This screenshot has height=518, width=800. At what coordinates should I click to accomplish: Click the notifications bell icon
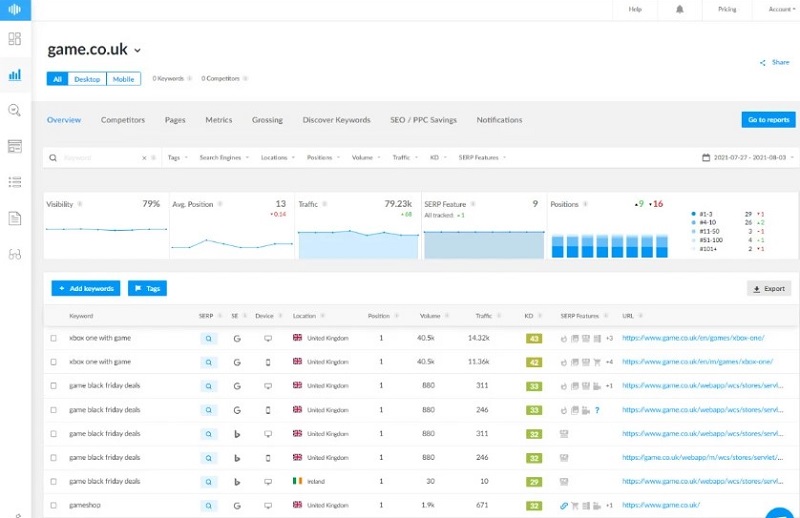pos(680,9)
